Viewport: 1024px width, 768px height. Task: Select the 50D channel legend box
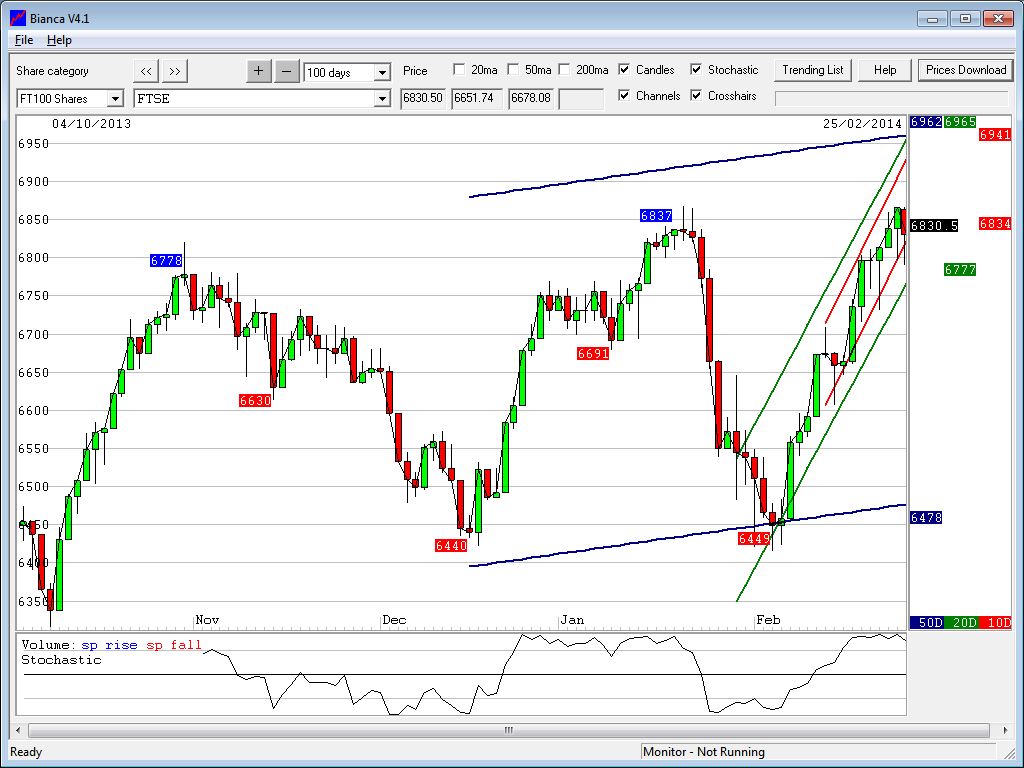pyautogui.click(x=928, y=623)
